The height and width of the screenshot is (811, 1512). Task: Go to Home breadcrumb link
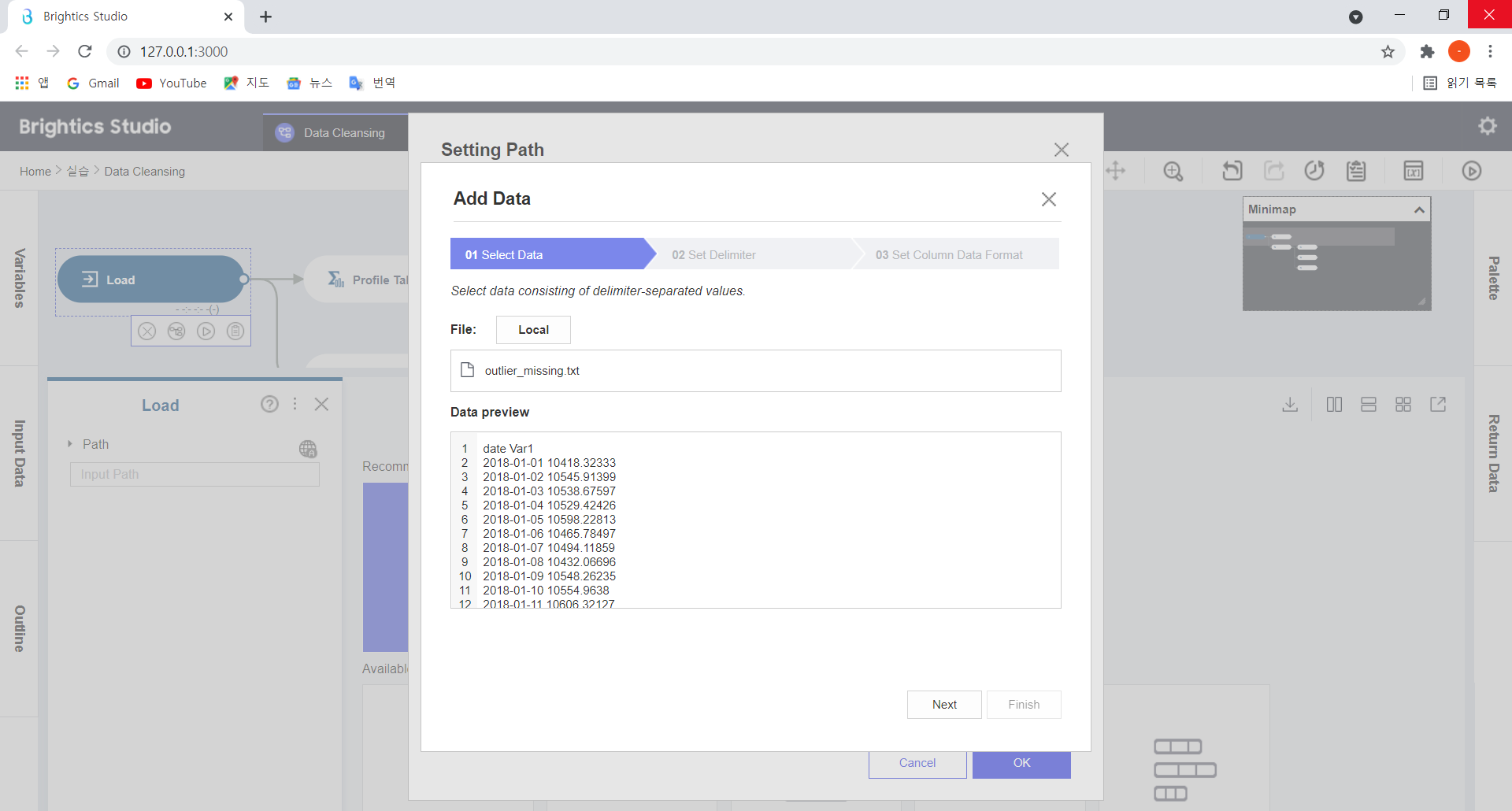click(x=35, y=172)
